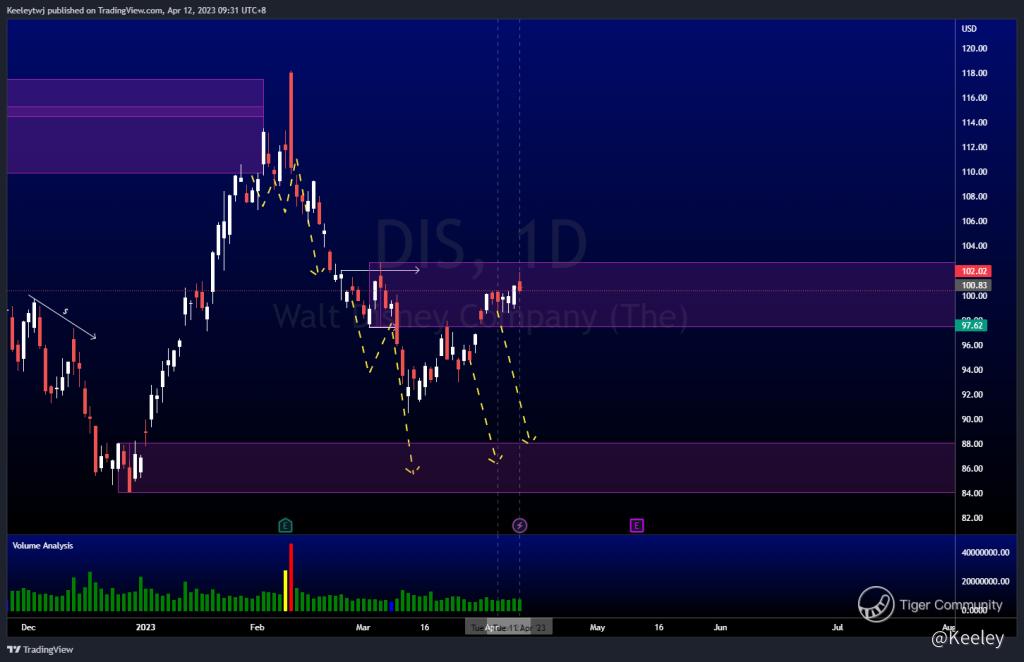Click the blue volume bar
This screenshot has height=662, width=1024.
(391, 607)
